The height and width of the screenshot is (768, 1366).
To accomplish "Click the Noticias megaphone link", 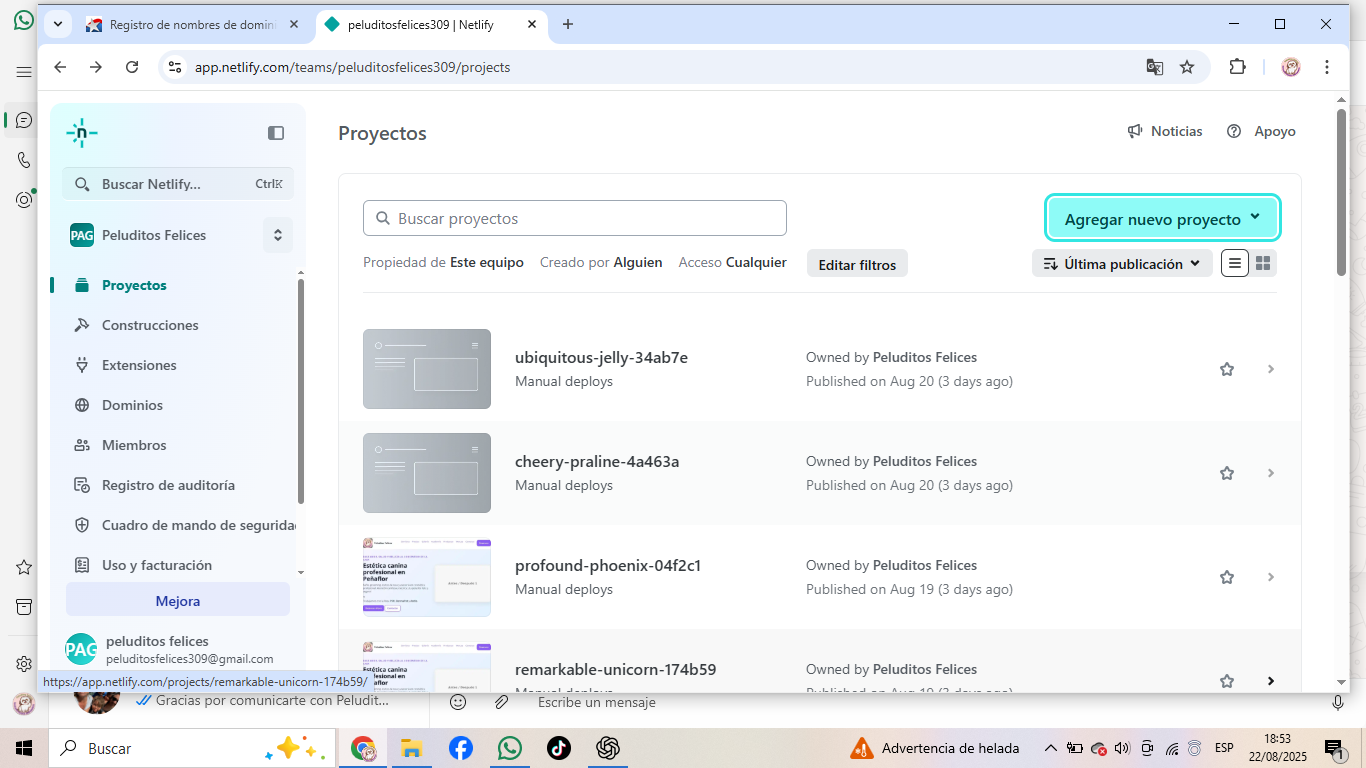I will (x=1165, y=131).
